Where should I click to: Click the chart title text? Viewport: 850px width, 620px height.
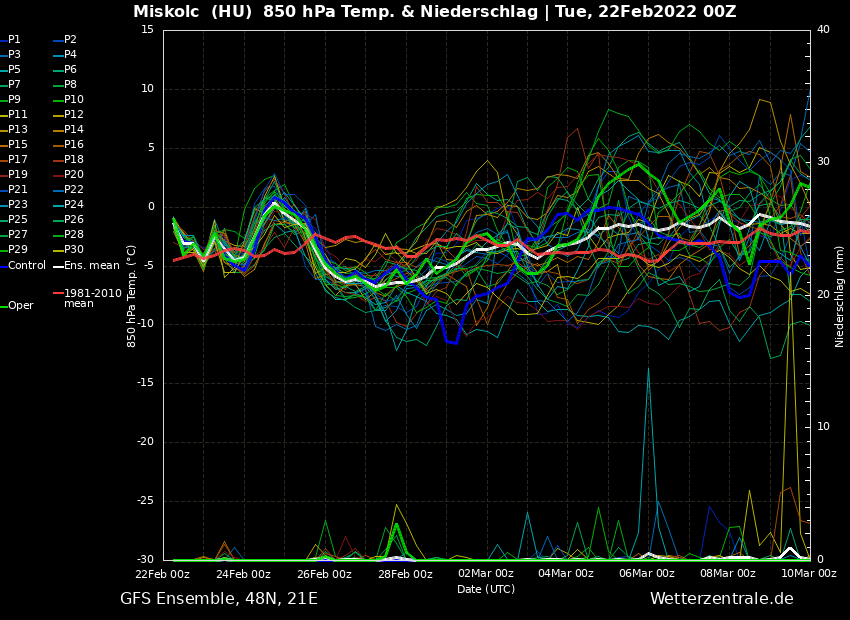click(x=434, y=12)
